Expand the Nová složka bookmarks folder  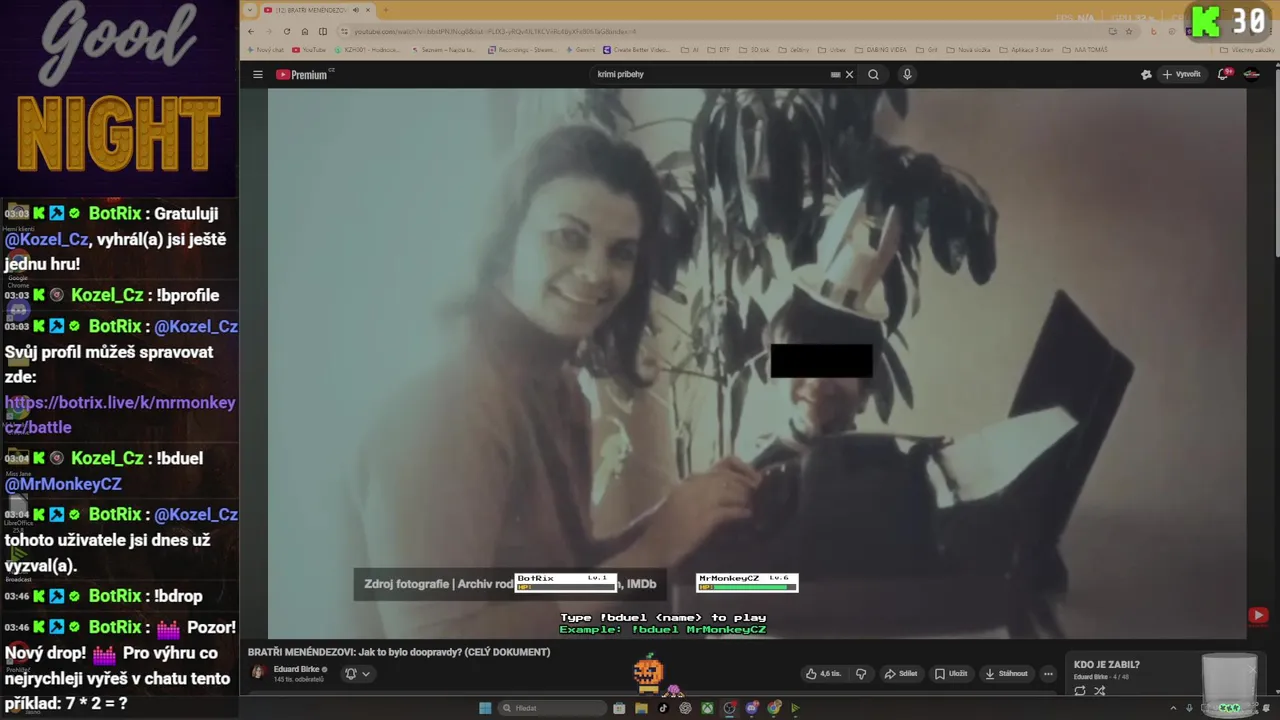[x=968, y=50]
